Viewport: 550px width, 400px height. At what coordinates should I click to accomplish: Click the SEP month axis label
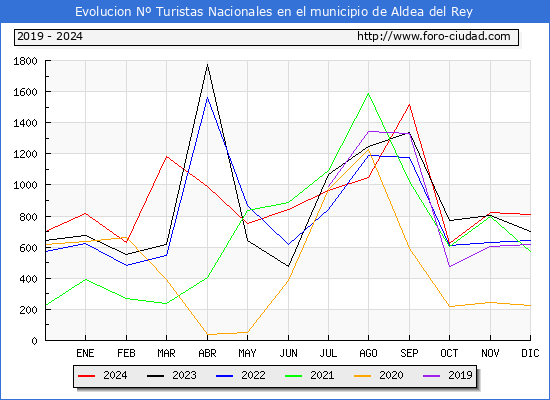[409, 353]
